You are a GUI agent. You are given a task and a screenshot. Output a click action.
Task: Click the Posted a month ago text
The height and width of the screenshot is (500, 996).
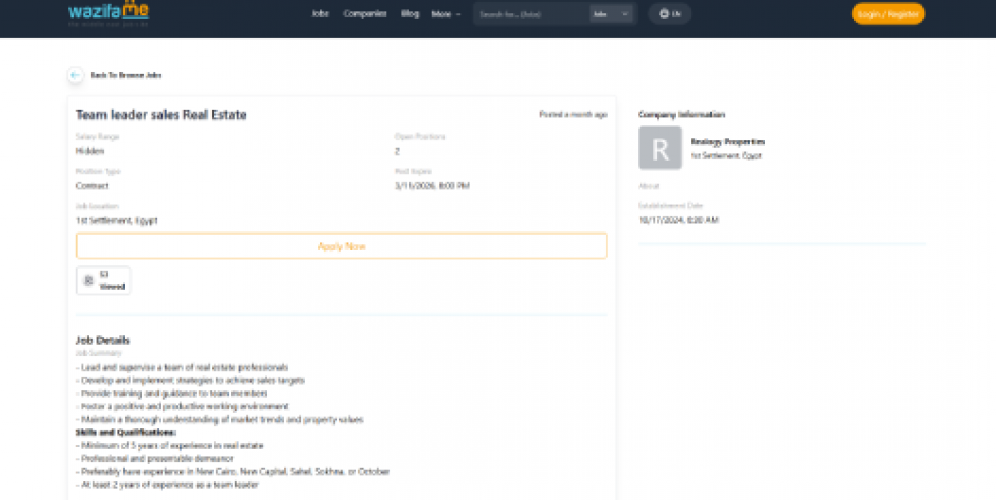pos(573,114)
